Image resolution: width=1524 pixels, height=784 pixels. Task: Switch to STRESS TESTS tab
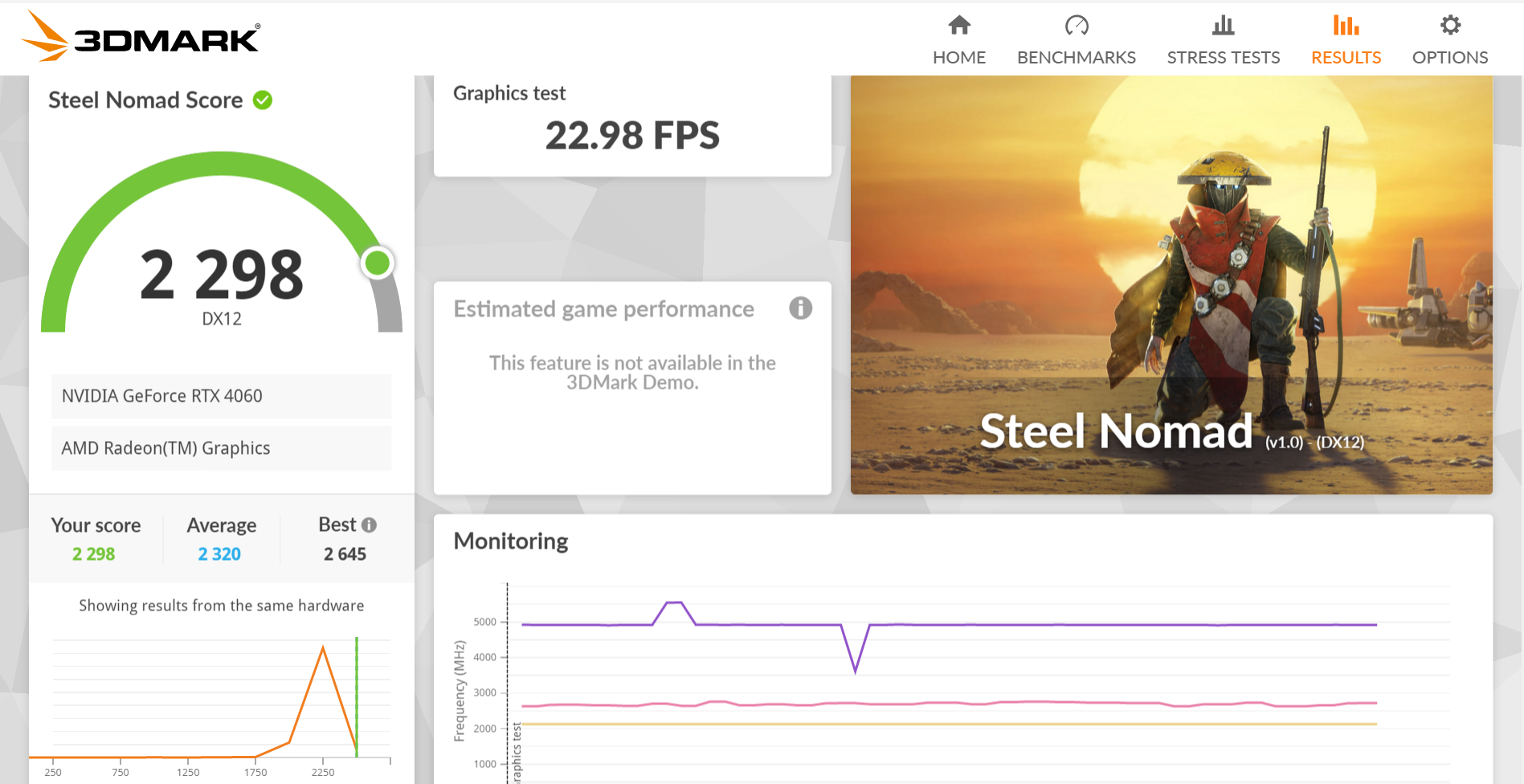pos(1224,40)
